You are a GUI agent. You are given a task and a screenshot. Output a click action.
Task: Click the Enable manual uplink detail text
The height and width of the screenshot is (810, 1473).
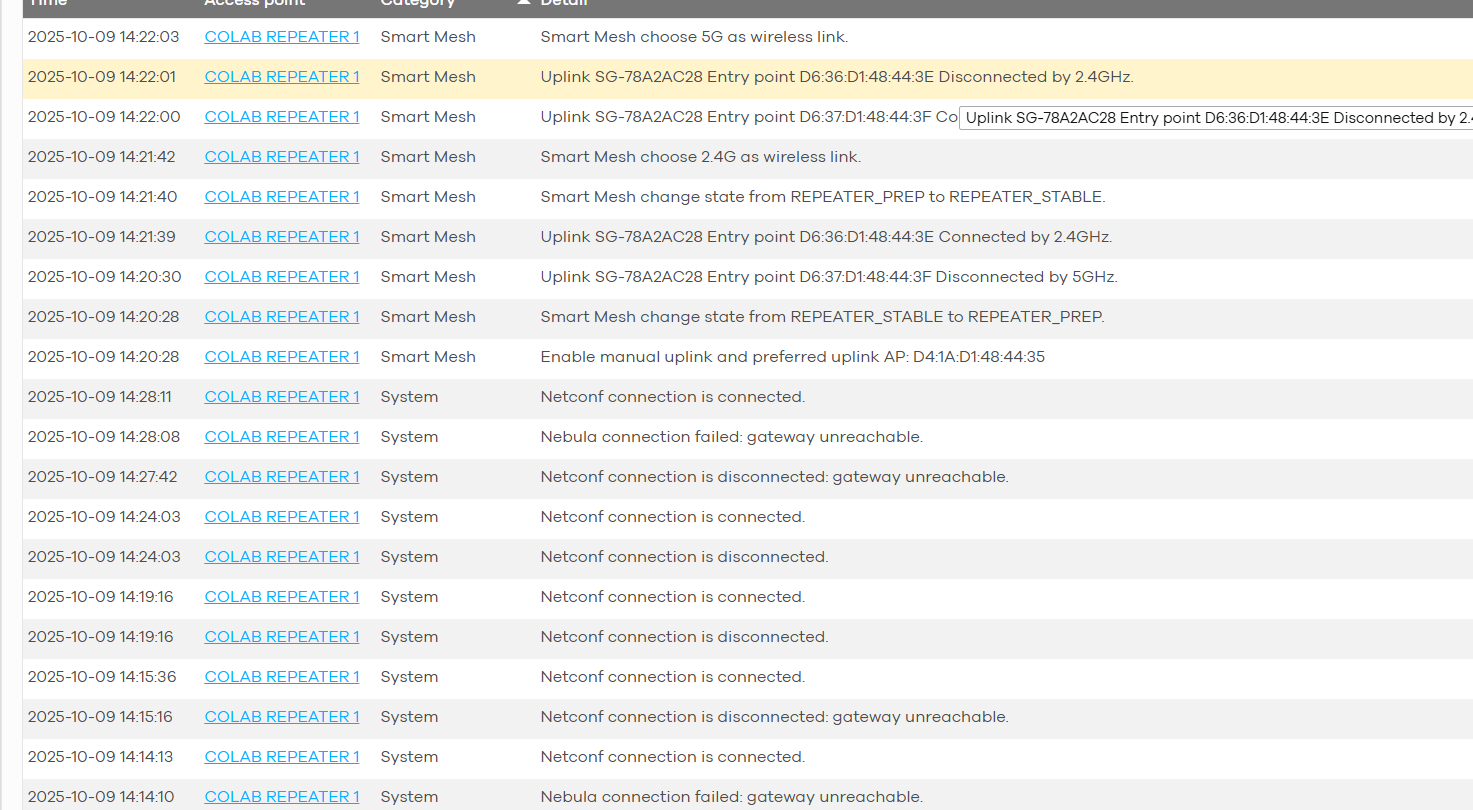(x=792, y=356)
